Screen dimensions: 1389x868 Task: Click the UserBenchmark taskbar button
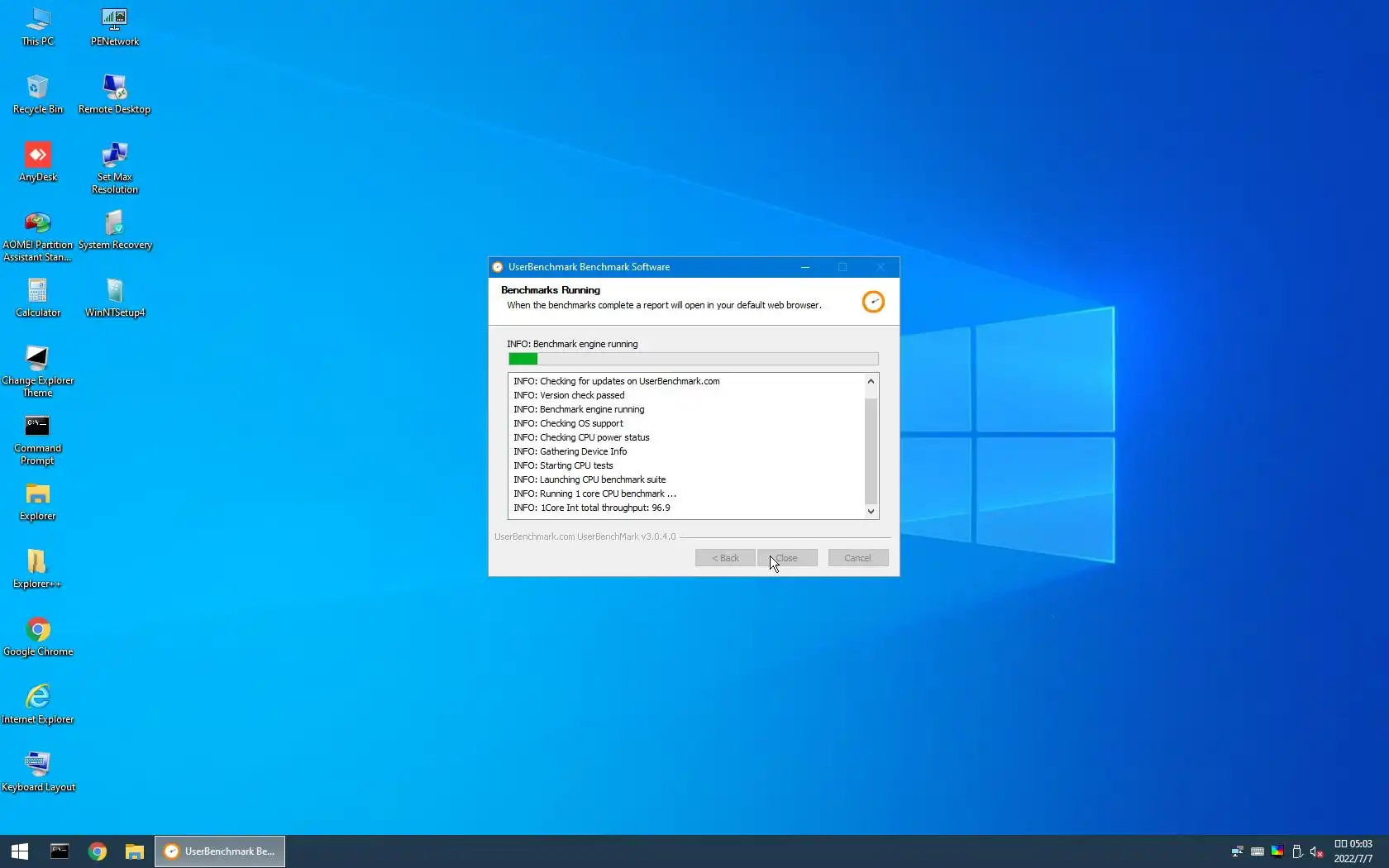pos(220,851)
